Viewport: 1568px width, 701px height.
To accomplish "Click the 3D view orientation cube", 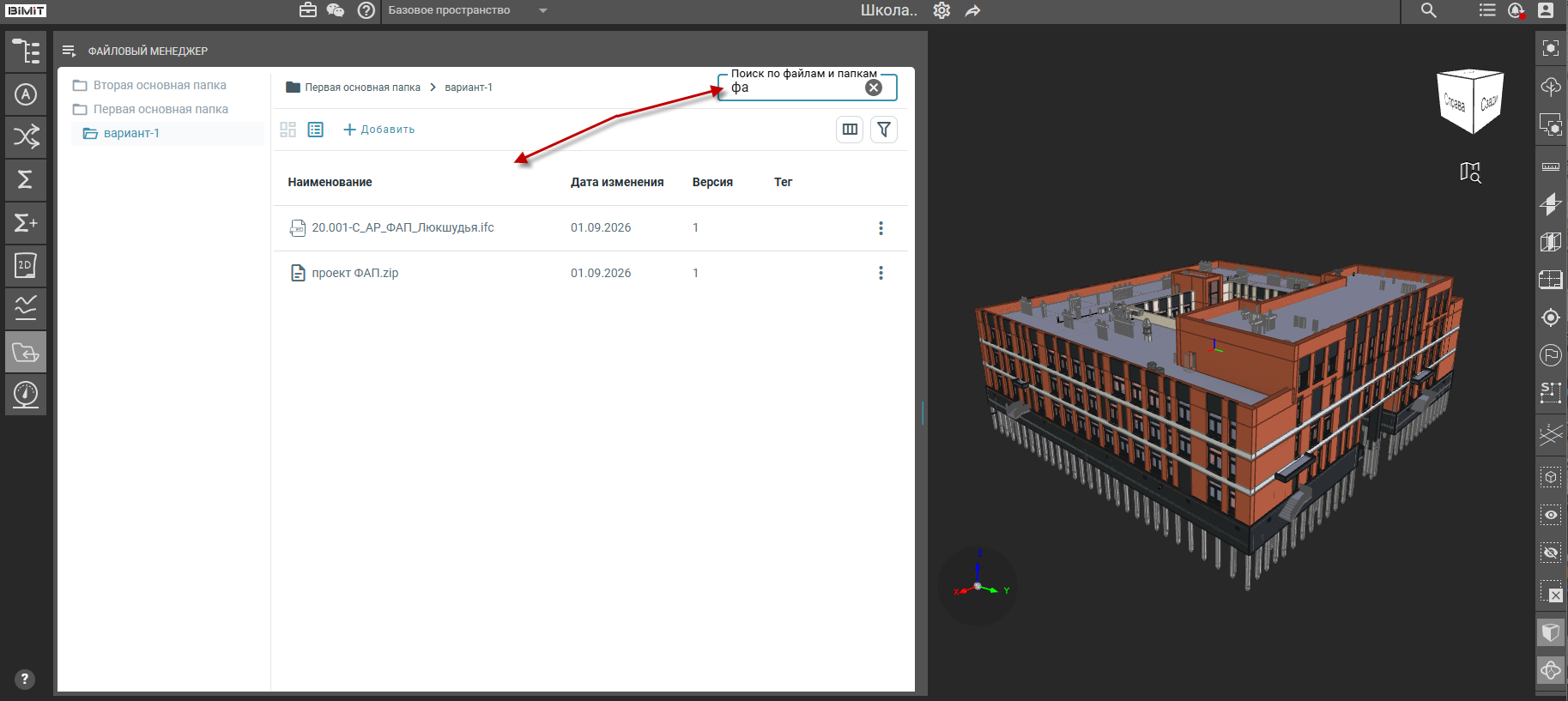I will pos(1470,101).
